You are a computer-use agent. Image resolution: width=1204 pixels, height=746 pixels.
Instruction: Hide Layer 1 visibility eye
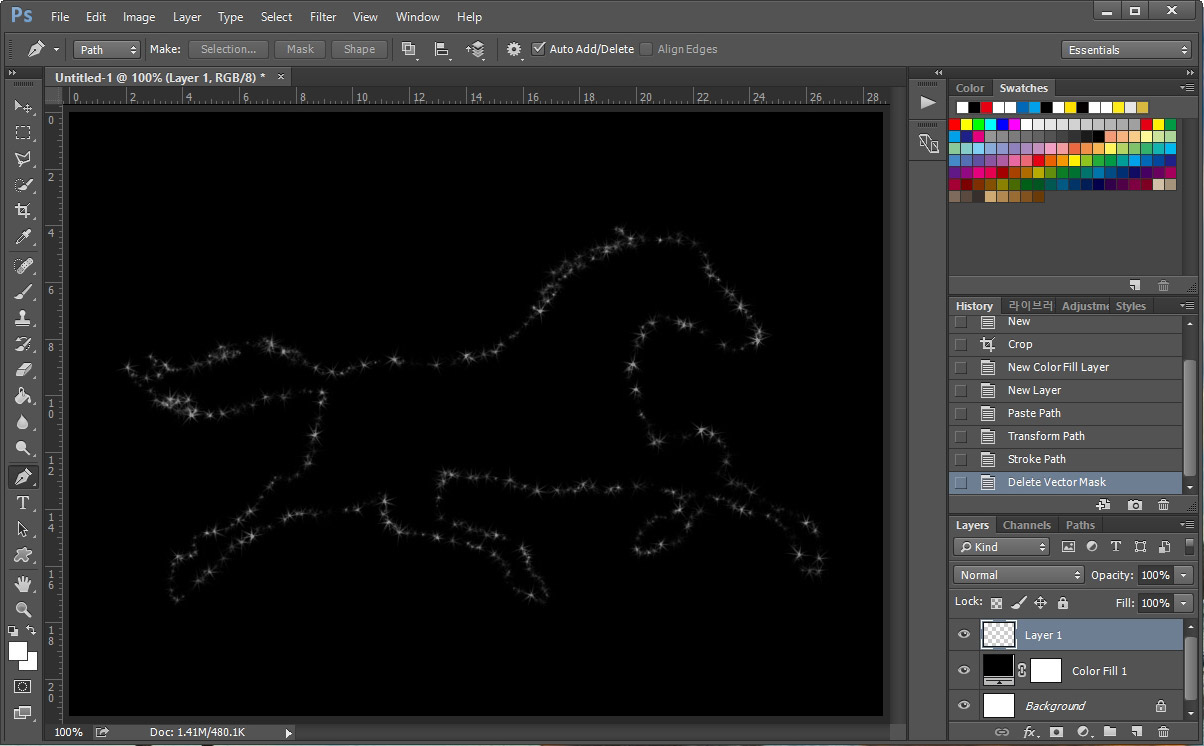tap(964, 634)
